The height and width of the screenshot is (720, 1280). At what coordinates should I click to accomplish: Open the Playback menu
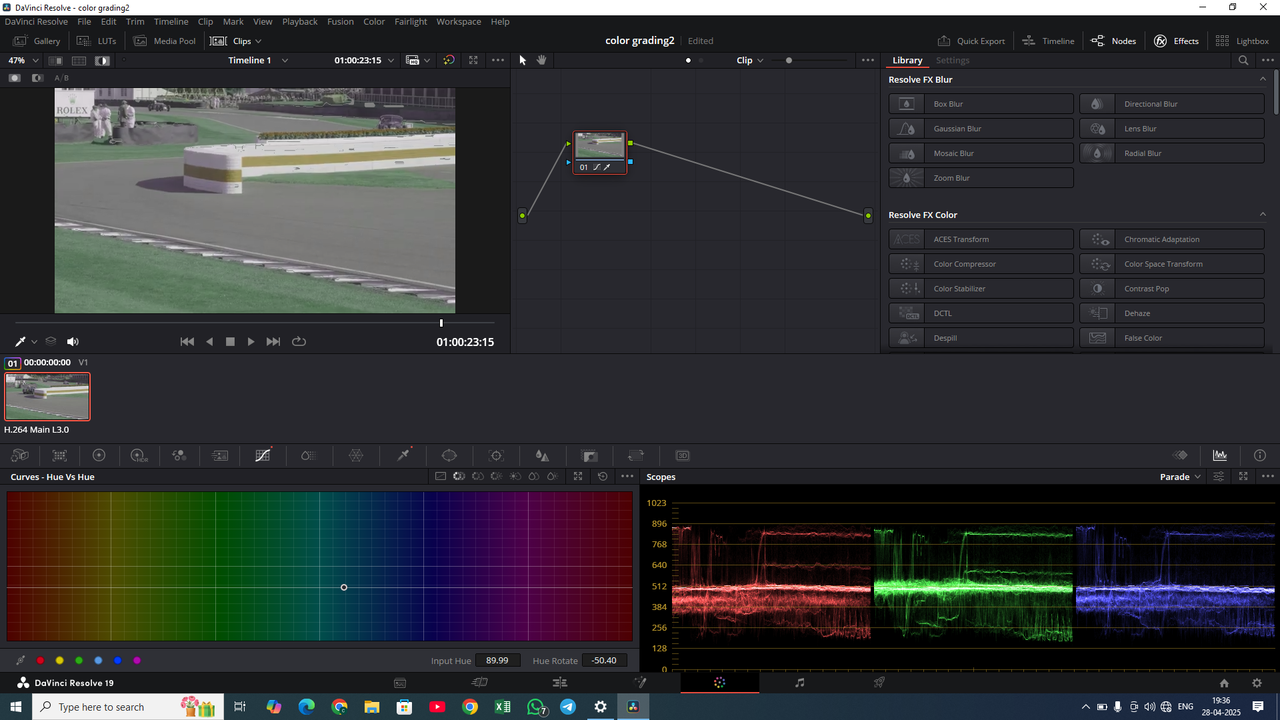tap(299, 21)
